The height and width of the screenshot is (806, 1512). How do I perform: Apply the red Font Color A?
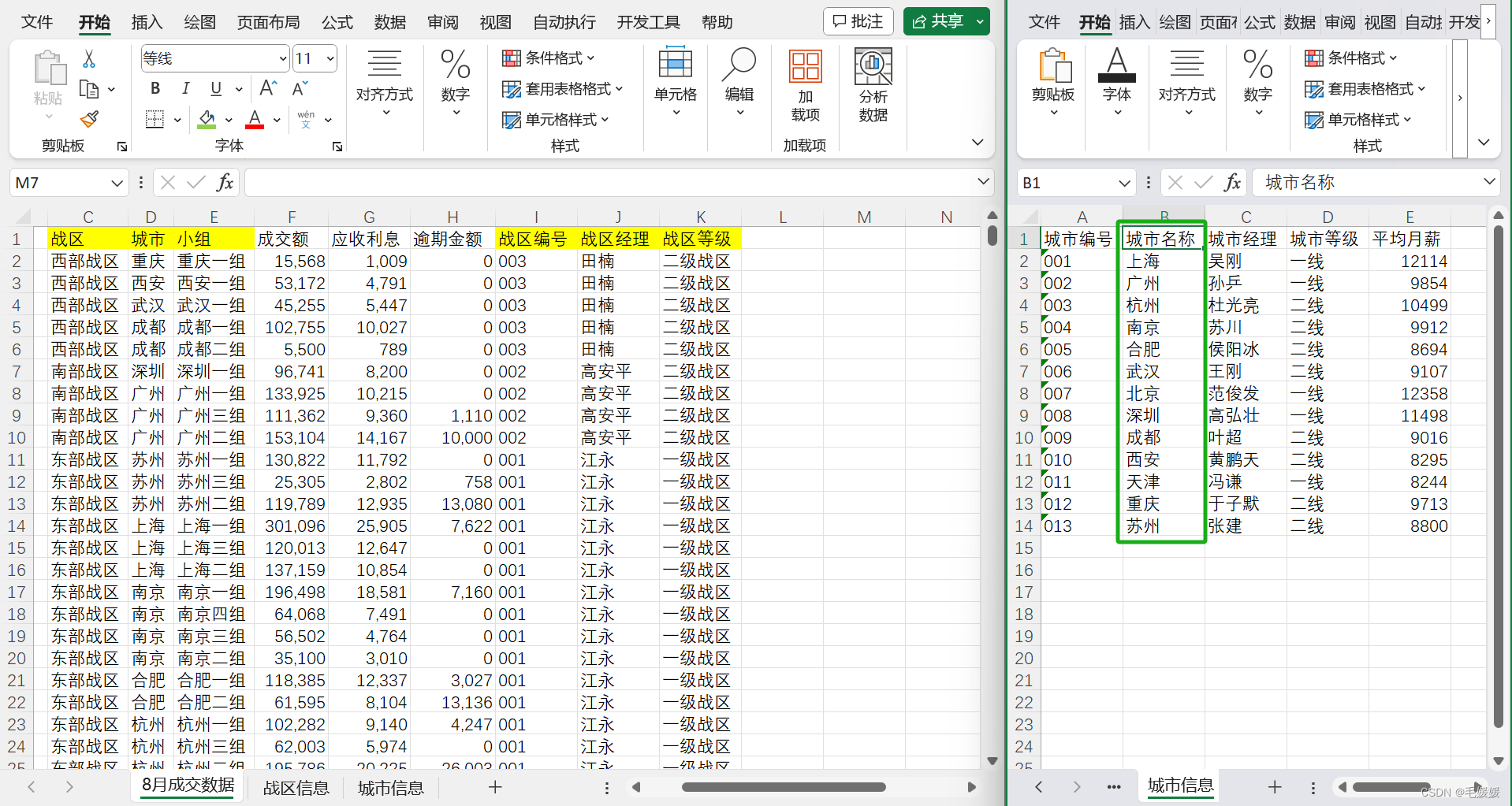pos(255,119)
